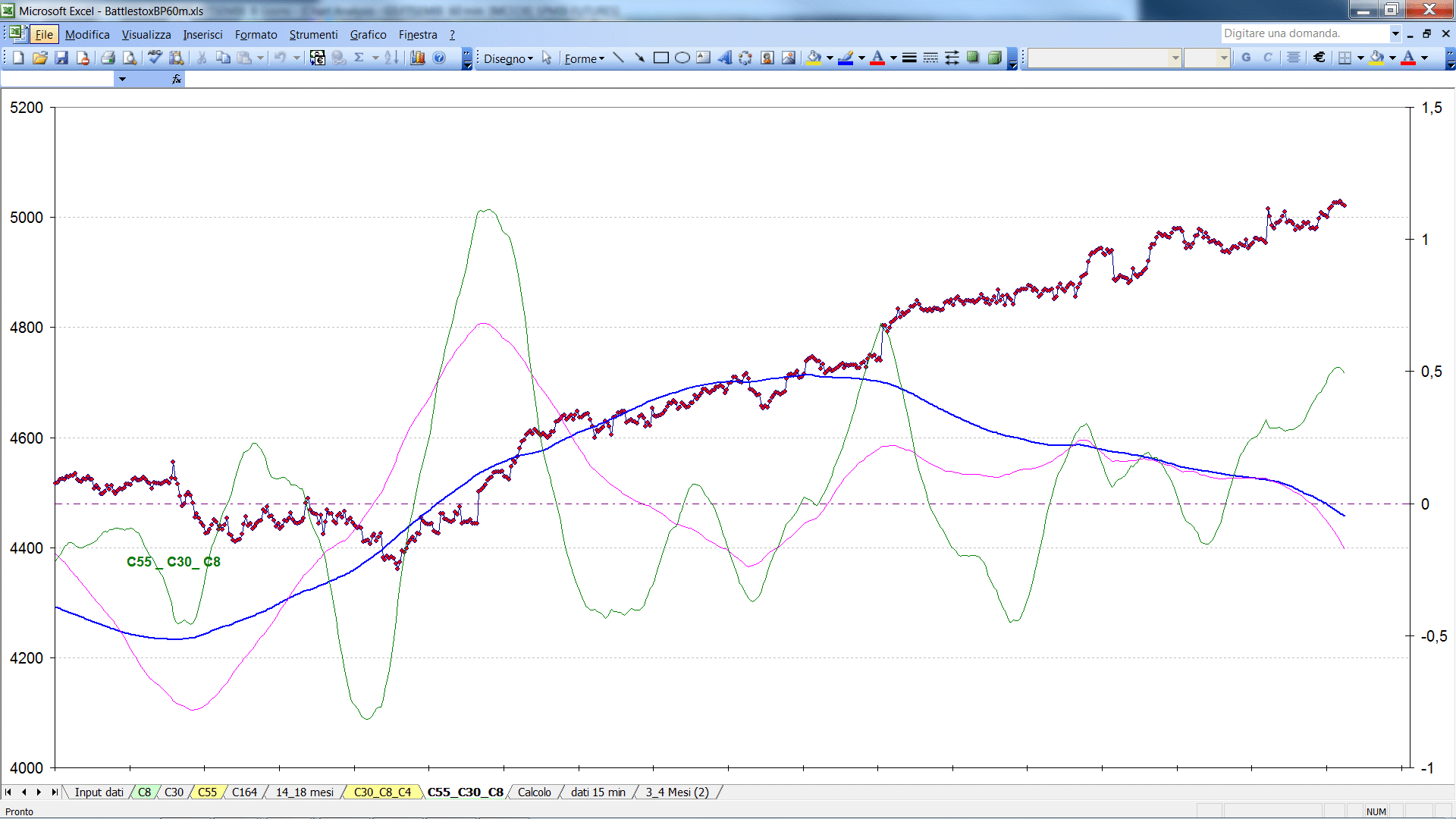Run the ABC spelling check icon
Screen dimensions: 1456x819
pos(155,58)
